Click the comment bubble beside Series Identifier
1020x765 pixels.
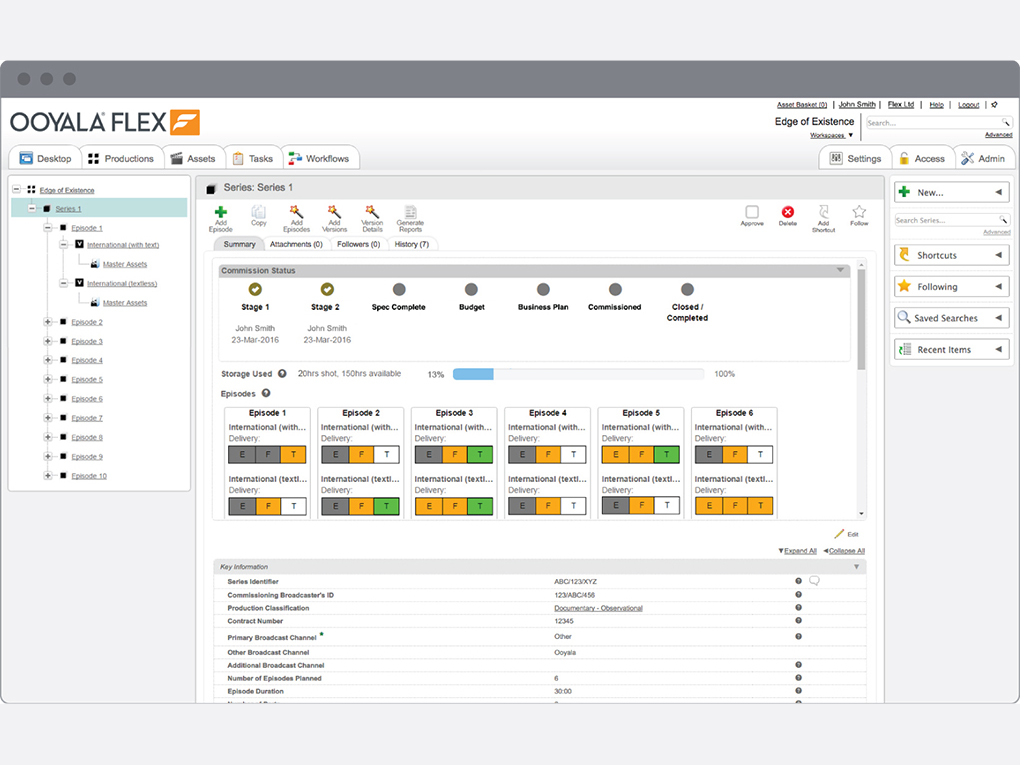(814, 581)
